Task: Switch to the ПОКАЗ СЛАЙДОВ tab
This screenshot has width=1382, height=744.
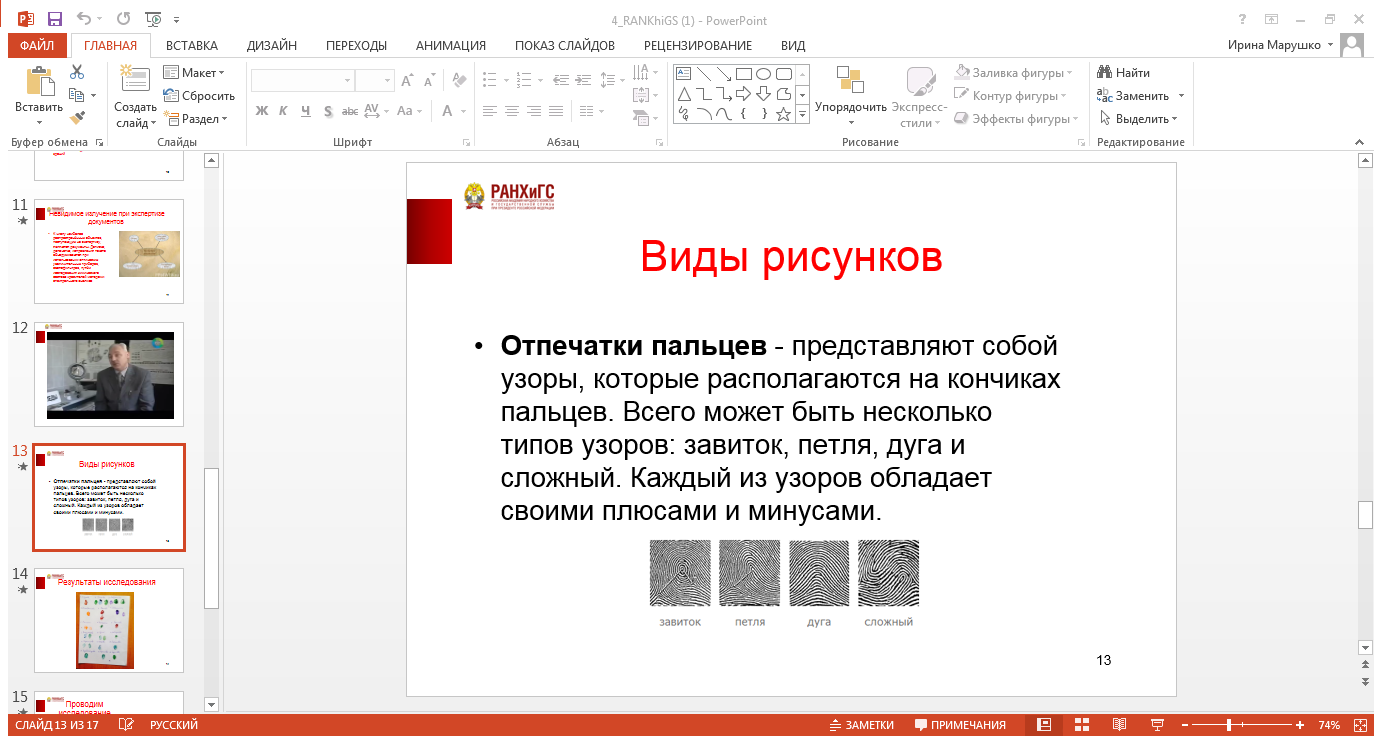Action: [x=565, y=45]
